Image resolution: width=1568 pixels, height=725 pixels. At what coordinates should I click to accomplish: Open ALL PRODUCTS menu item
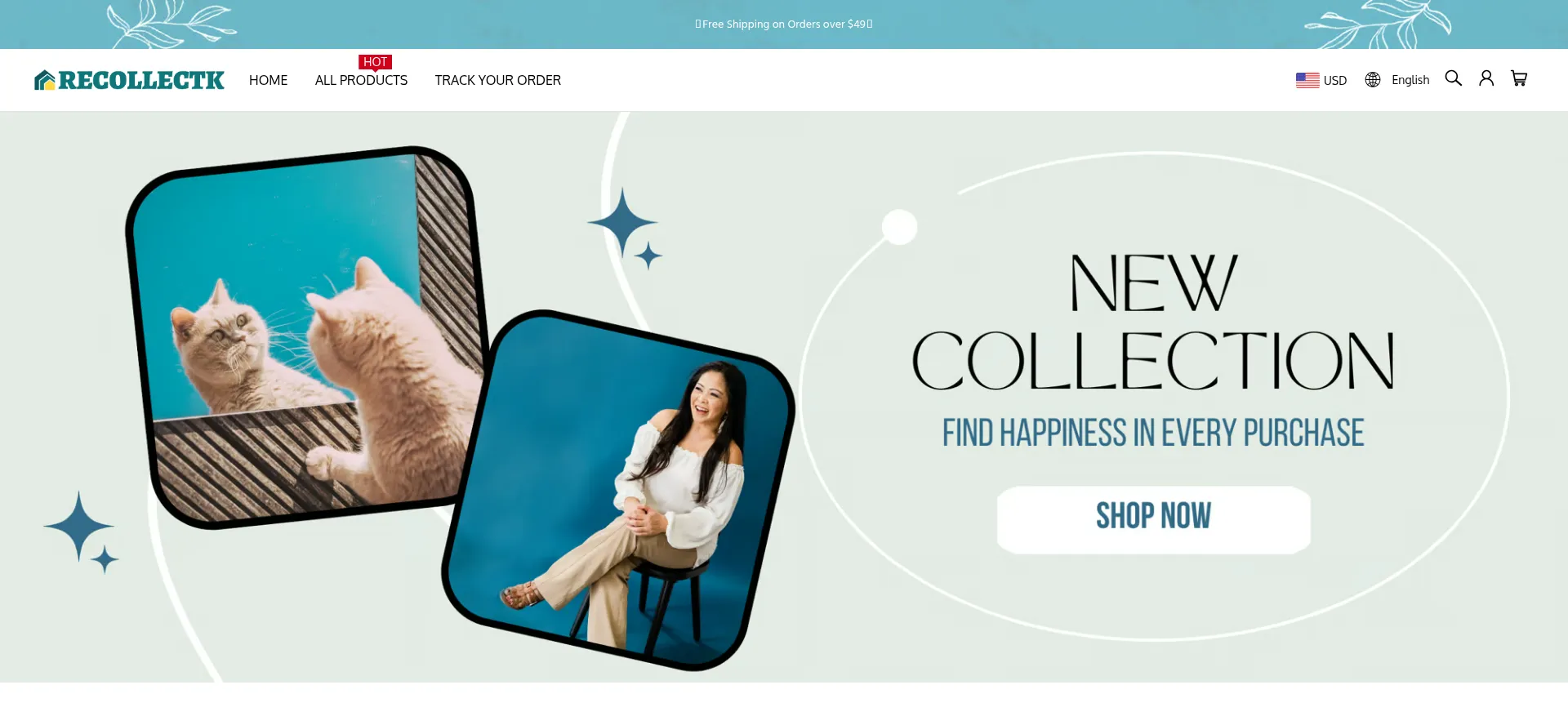(361, 80)
